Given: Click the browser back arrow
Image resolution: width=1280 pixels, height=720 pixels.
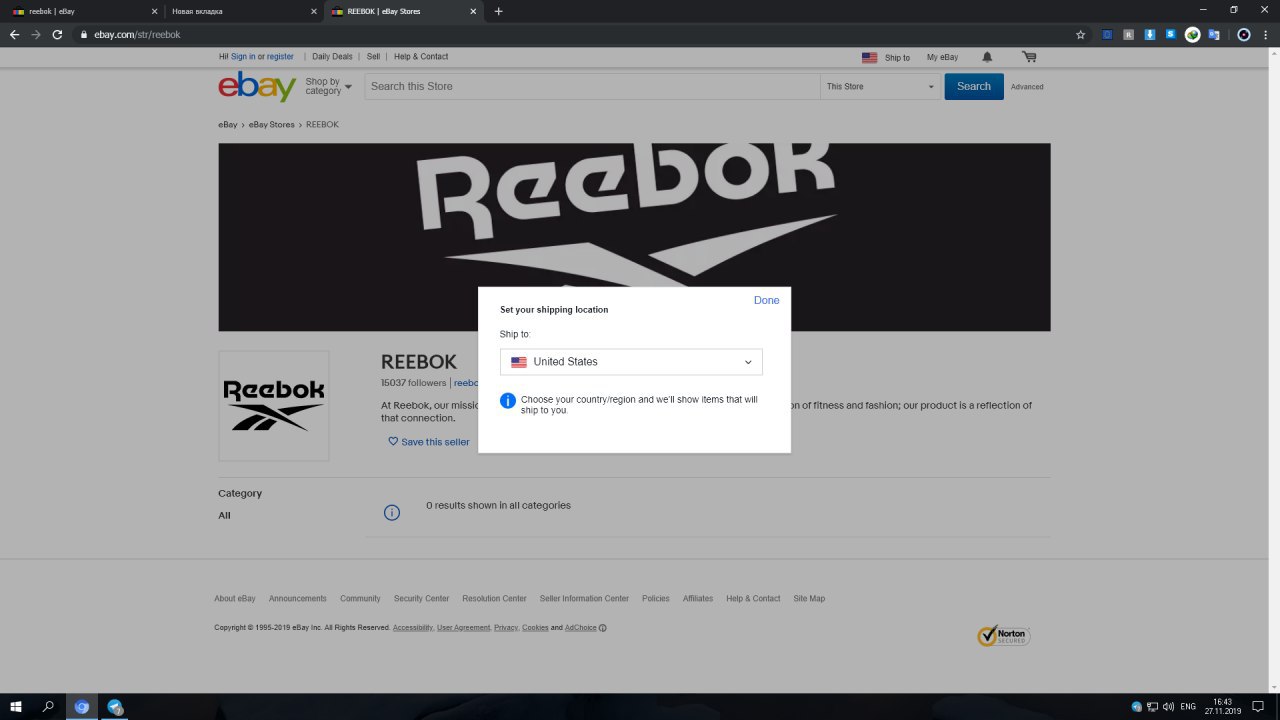Looking at the screenshot, I should [x=14, y=34].
